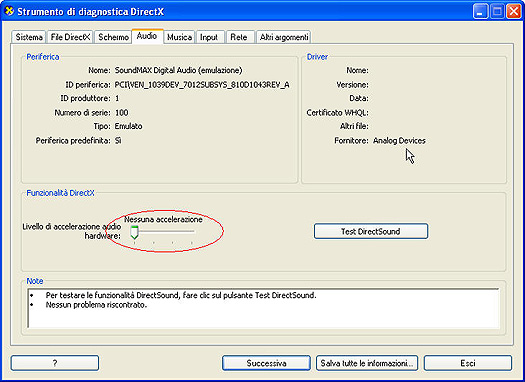
Task: Click the DirectX icon in title bar
Action: pyautogui.click(x=9, y=11)
